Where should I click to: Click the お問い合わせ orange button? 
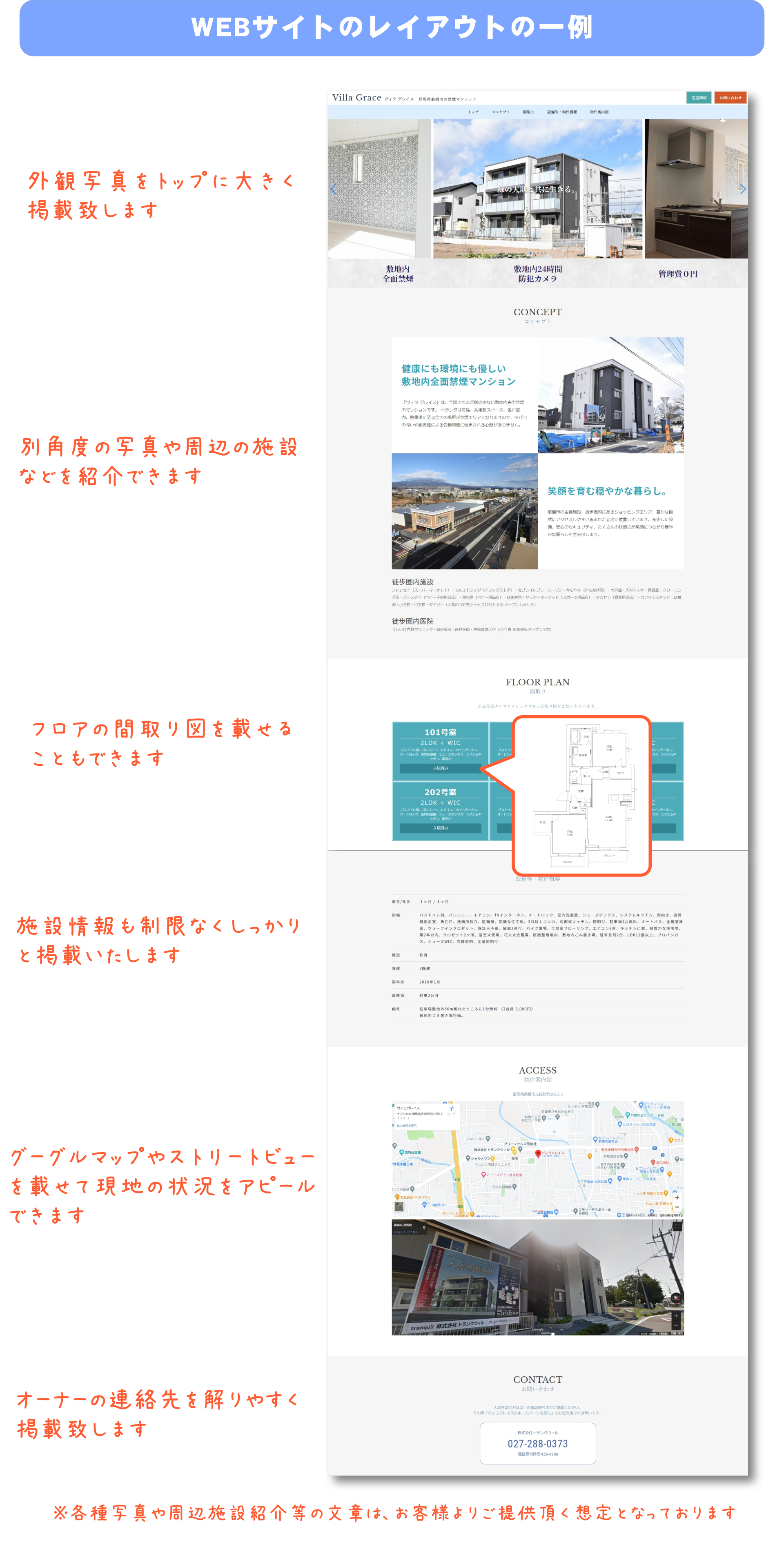point(730,98)
